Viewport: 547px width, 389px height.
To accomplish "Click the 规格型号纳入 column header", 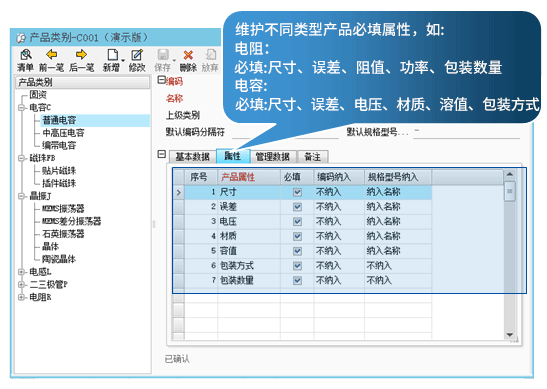I will (398, 177).
